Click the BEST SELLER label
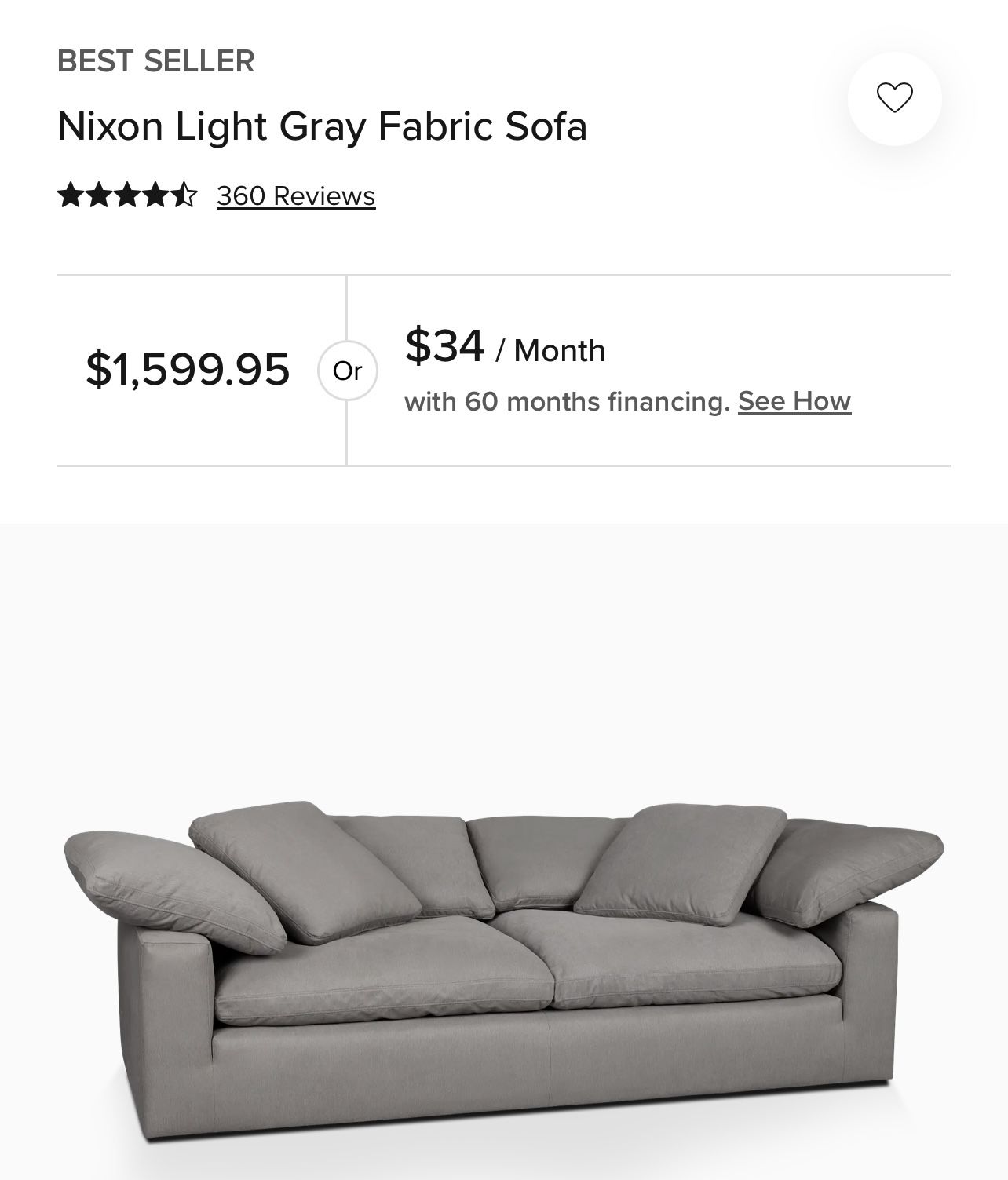1008x1180 pixels. tap(155, 61)
